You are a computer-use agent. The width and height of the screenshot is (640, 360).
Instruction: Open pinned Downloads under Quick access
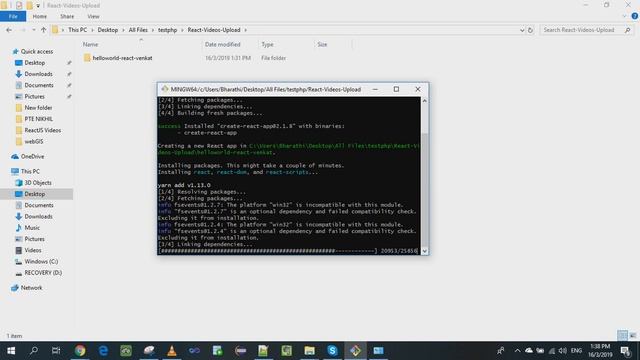point(38,74)
